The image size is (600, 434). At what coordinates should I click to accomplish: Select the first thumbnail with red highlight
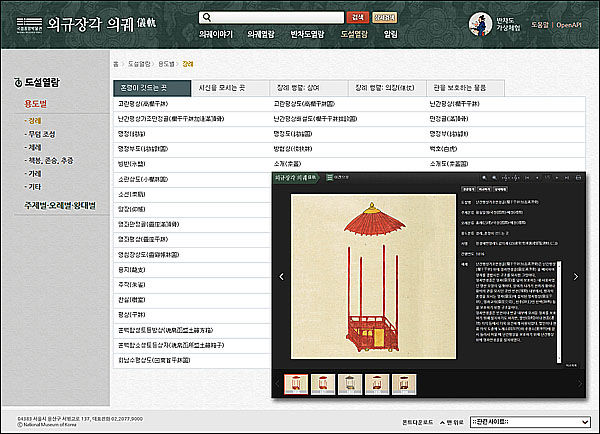click(296, 384)
